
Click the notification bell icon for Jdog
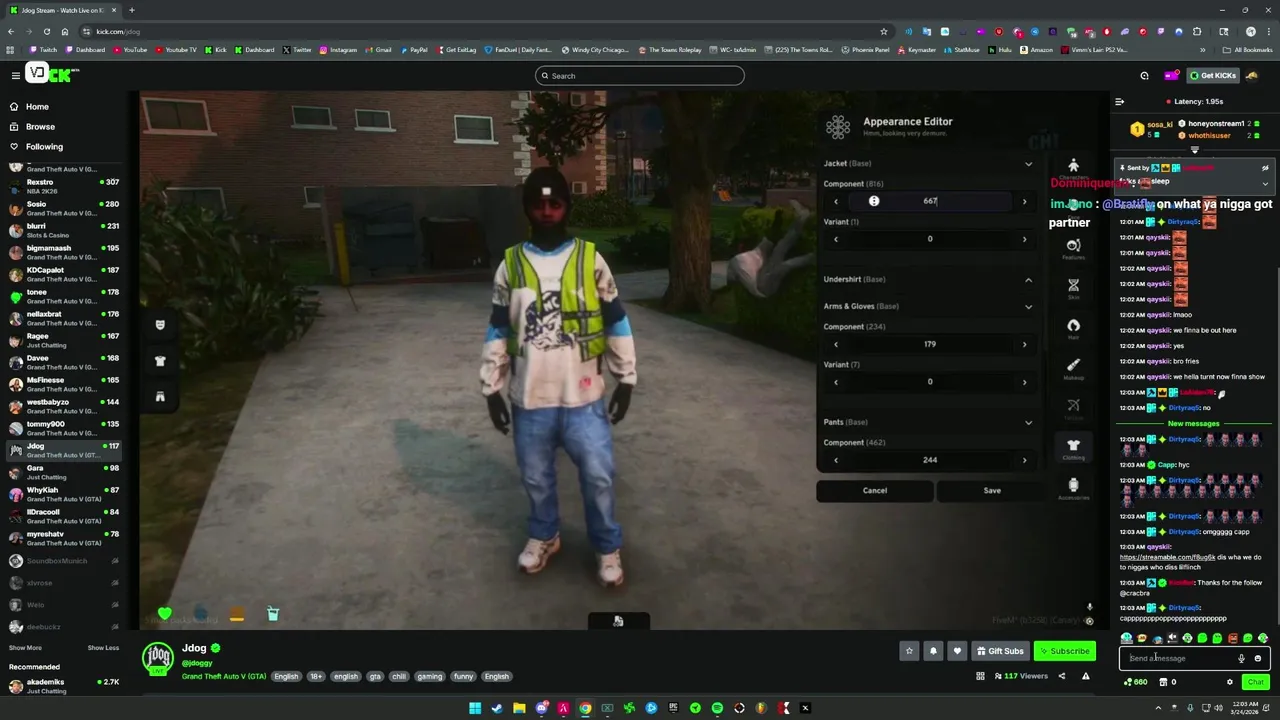point(933,651)
